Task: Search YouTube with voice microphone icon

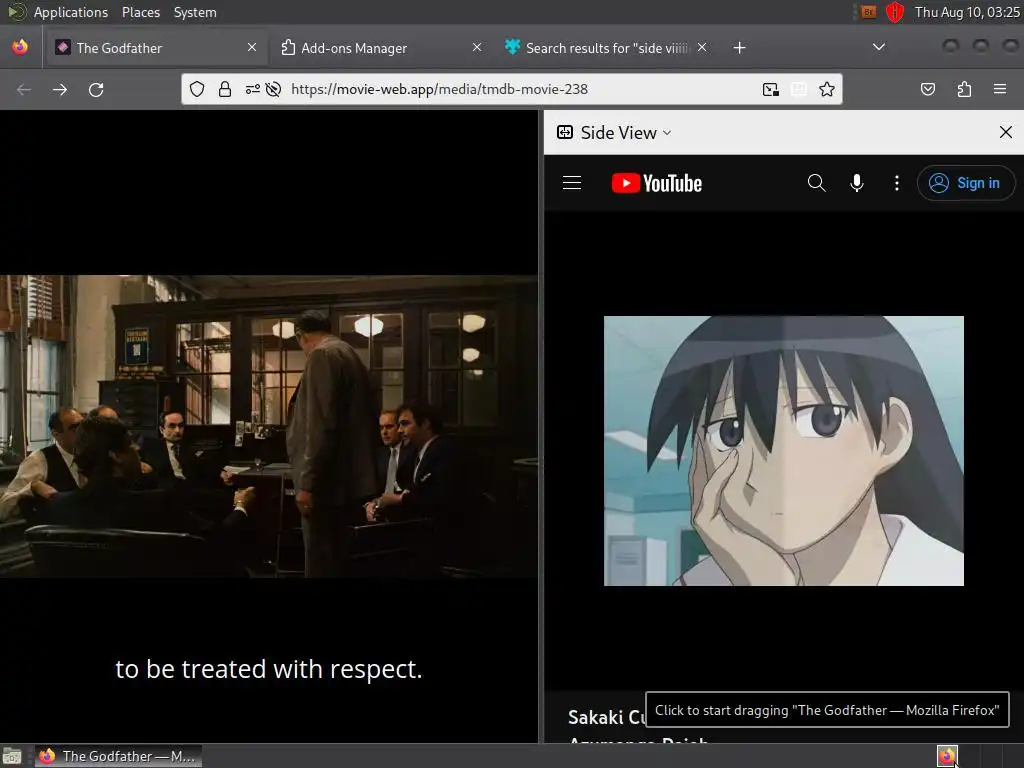Action: click(857, 183)
